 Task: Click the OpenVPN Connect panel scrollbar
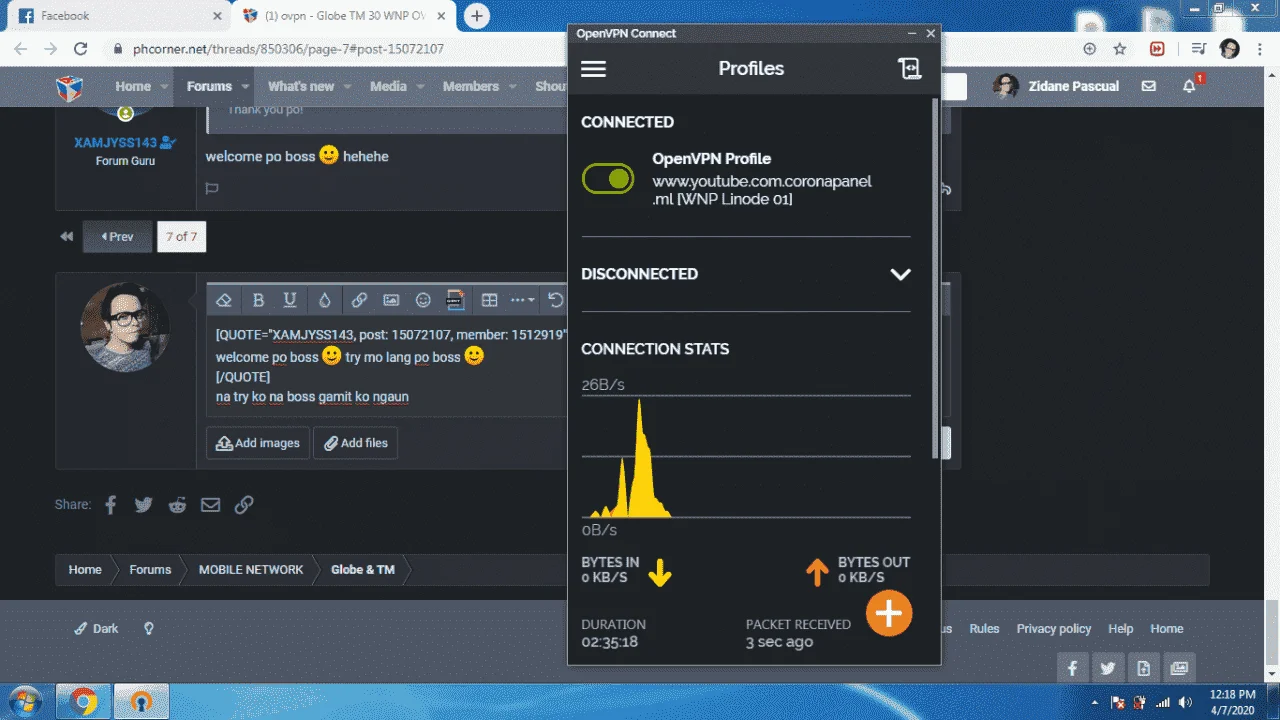935,278
